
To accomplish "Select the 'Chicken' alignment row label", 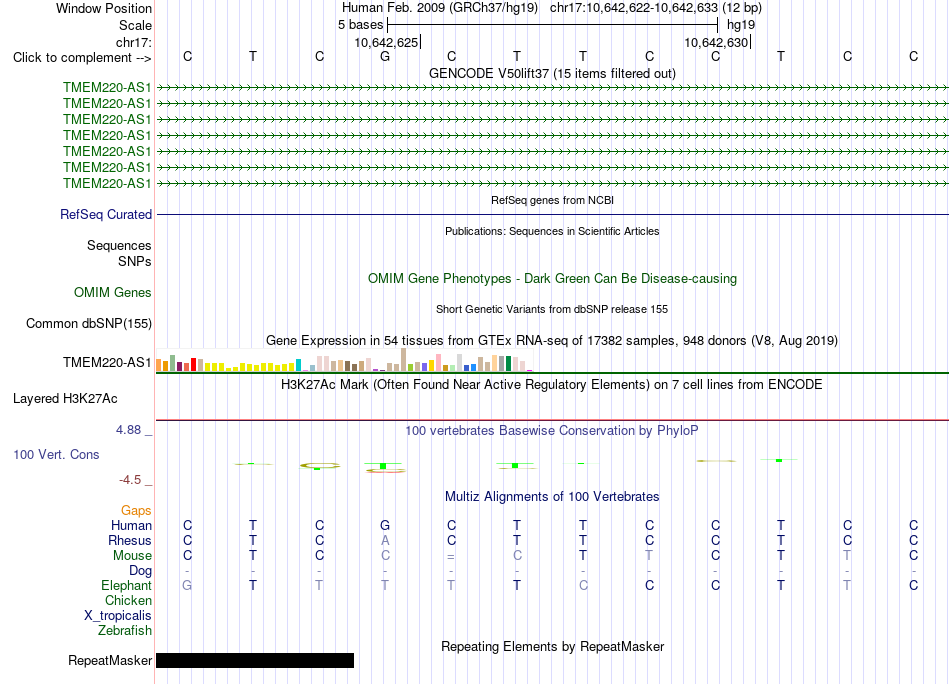I will pos(128,600).
